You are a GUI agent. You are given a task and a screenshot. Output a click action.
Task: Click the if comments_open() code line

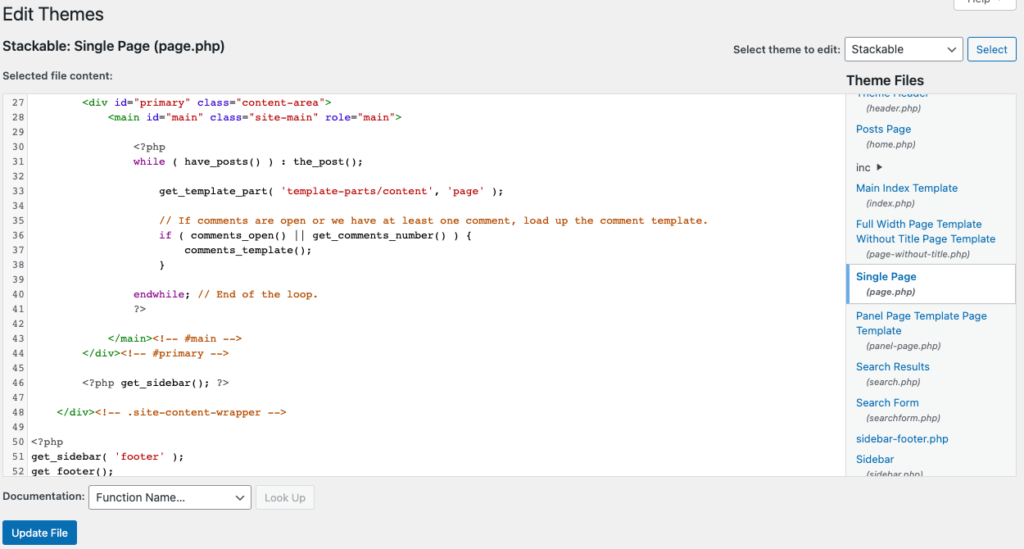point(315,236)
